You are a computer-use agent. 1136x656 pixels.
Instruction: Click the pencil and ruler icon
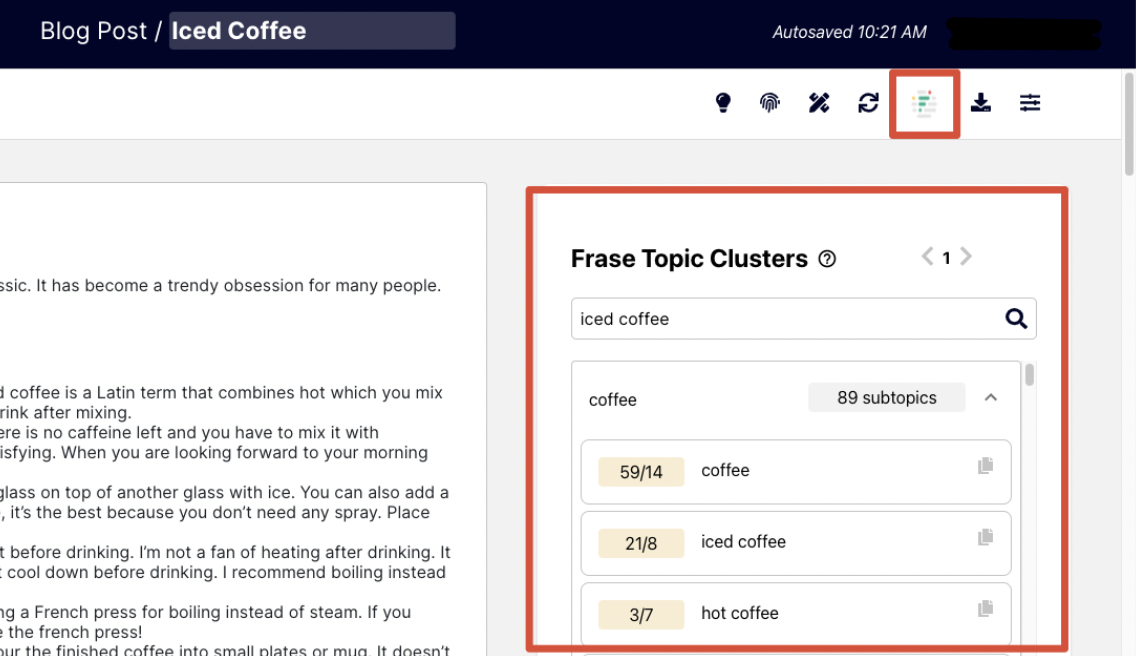[x=819, y=103]
